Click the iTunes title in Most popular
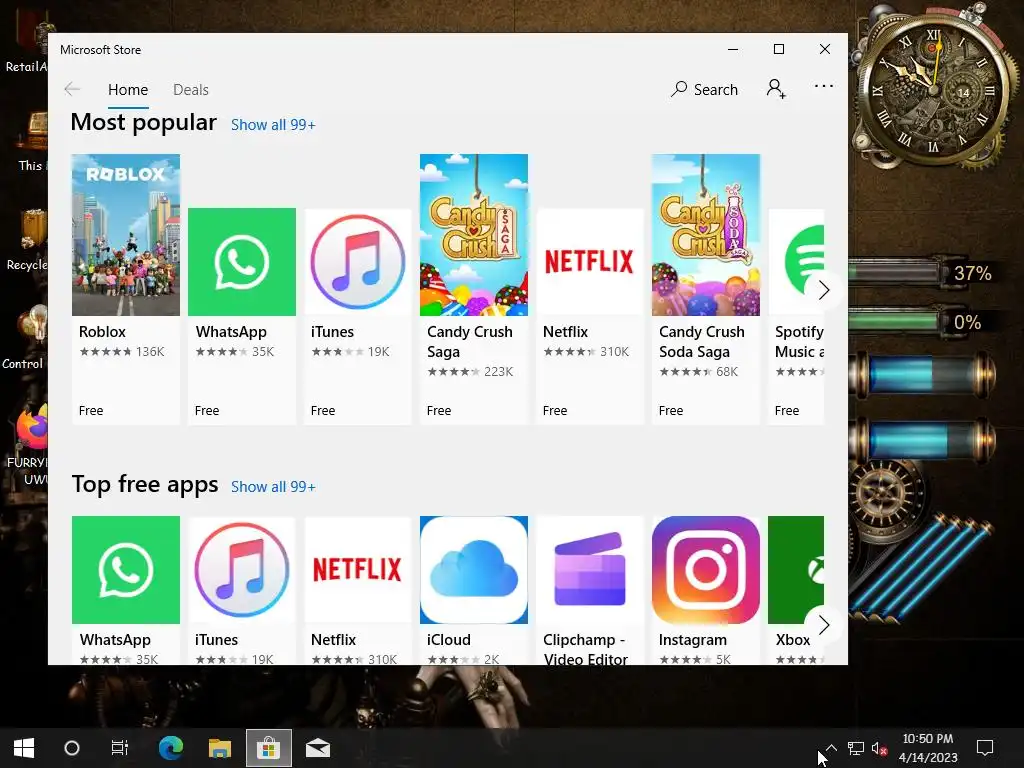Screen dimensions: 1024x768 click(332, 332)
